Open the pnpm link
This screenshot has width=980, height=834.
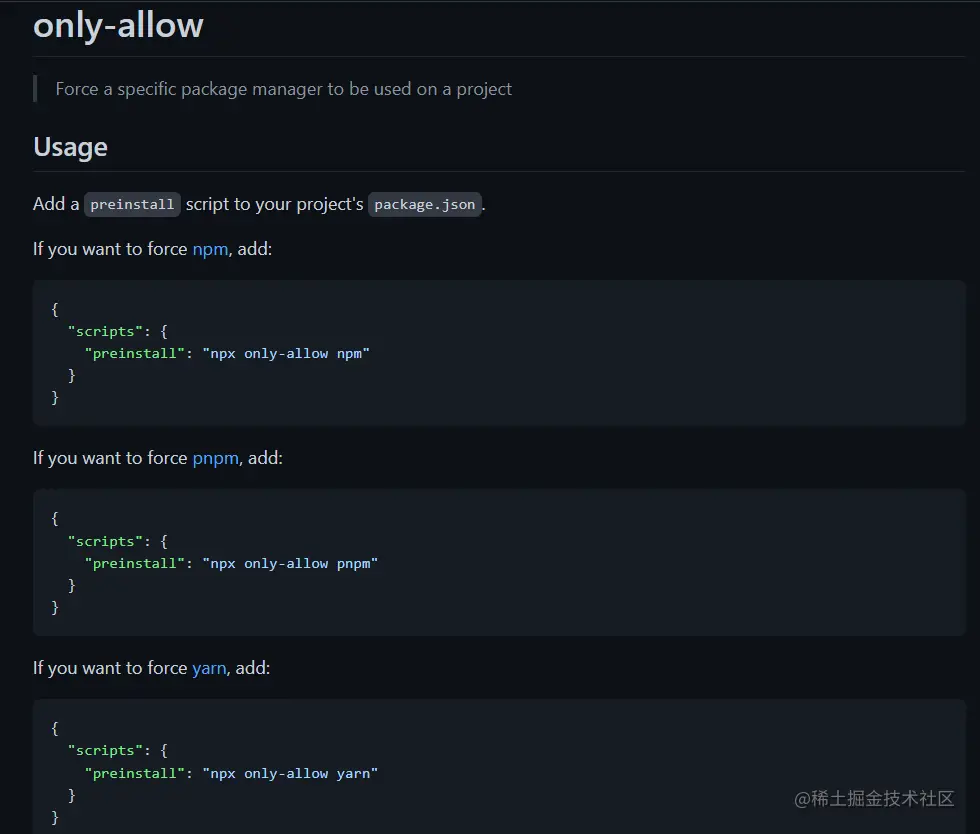(x=215, y=458)
